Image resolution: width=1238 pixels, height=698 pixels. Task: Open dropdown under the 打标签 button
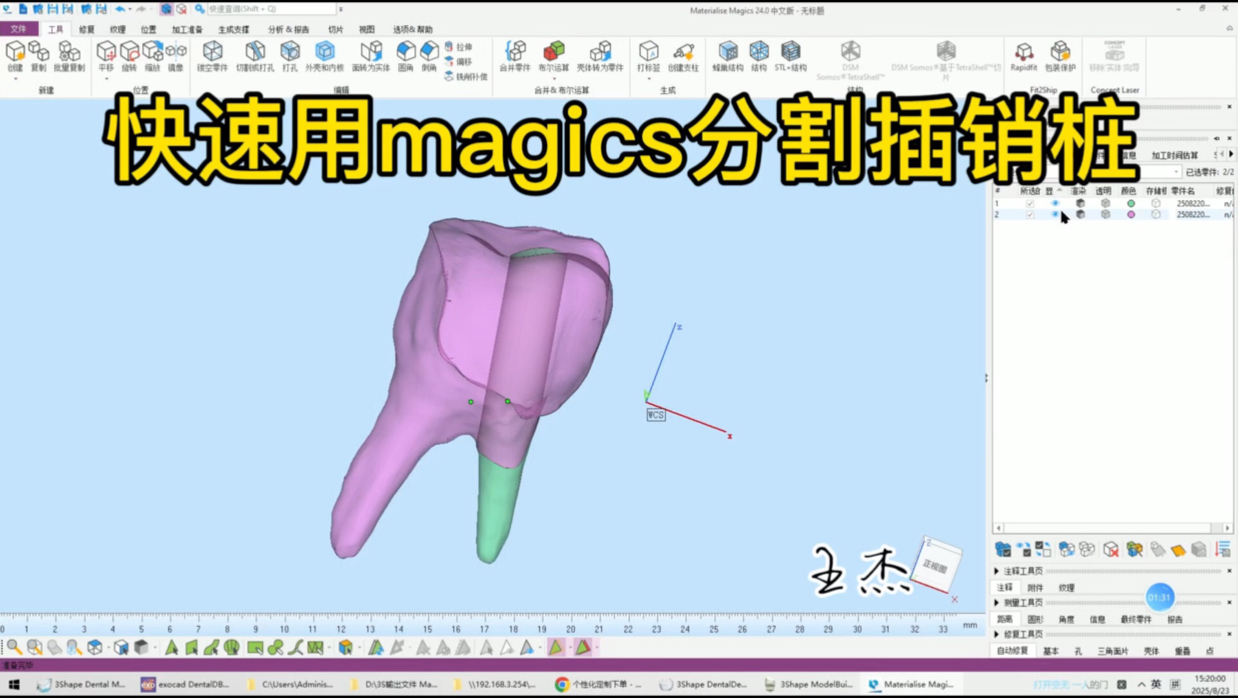click(649, 78)
